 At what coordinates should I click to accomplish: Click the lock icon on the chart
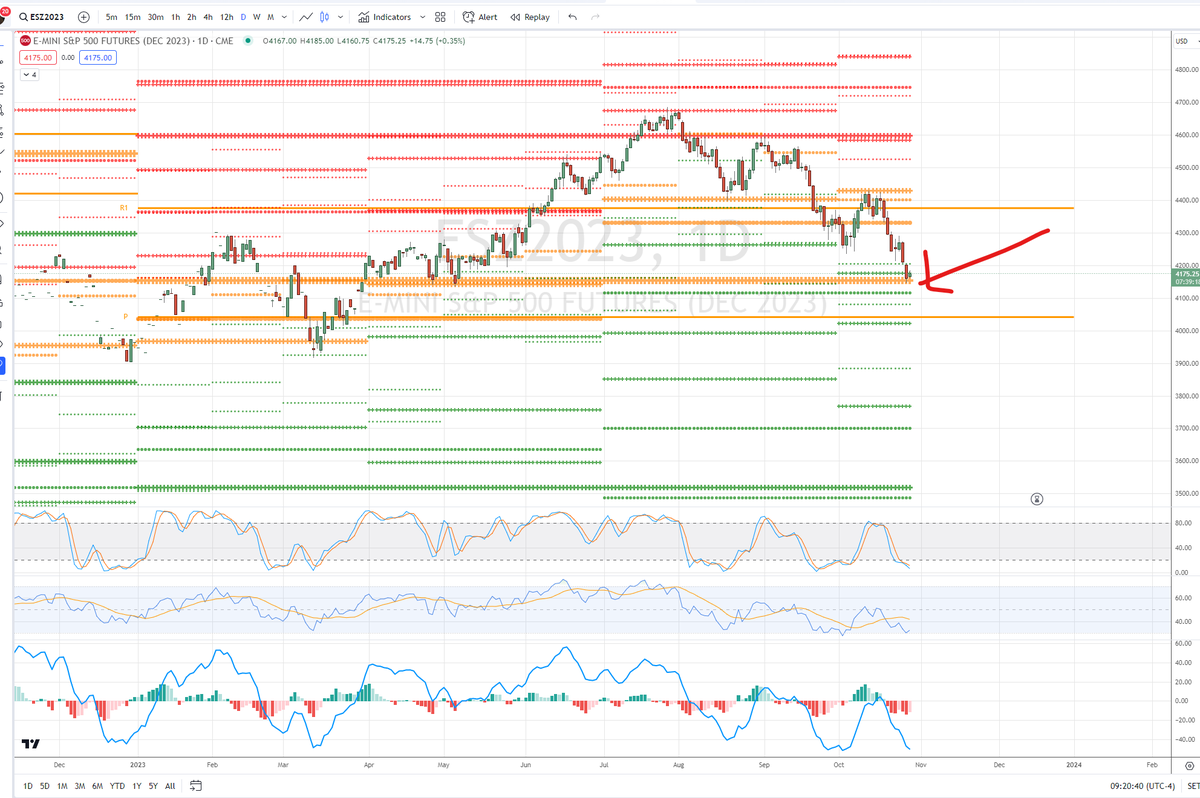pyautogui.click(x=1037, y=497)
